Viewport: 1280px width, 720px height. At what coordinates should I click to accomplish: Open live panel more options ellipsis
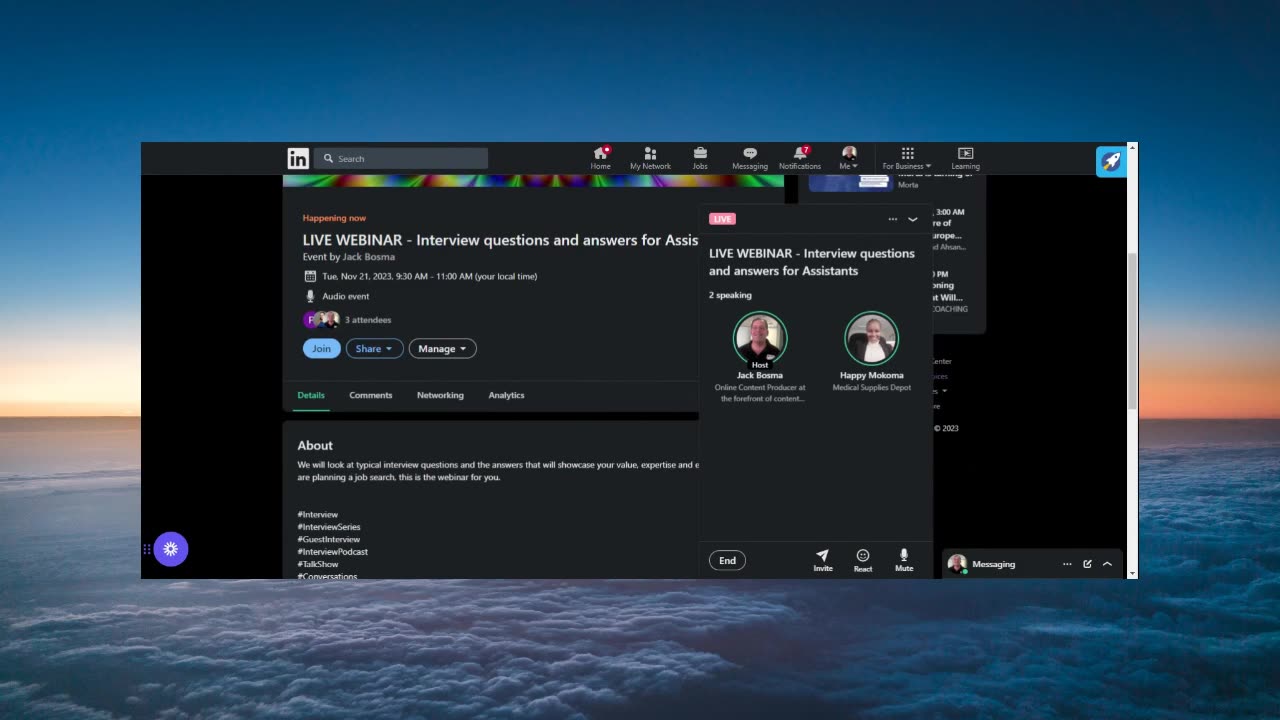coord(893,219)
